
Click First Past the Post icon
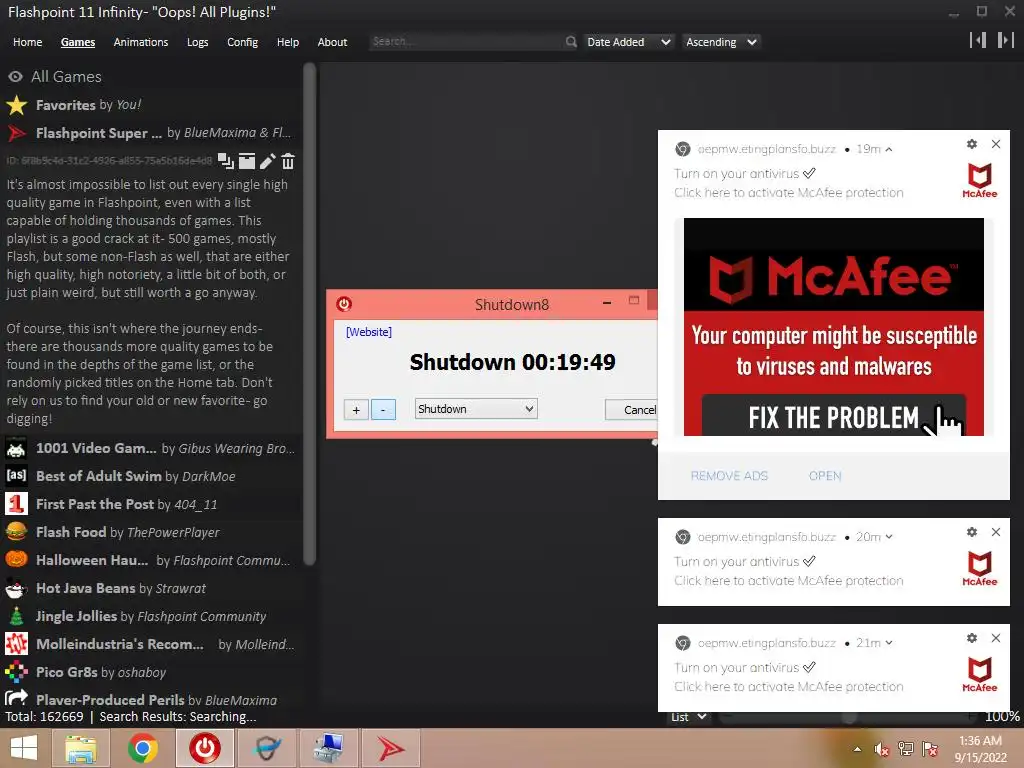click(x=16, y=504)
